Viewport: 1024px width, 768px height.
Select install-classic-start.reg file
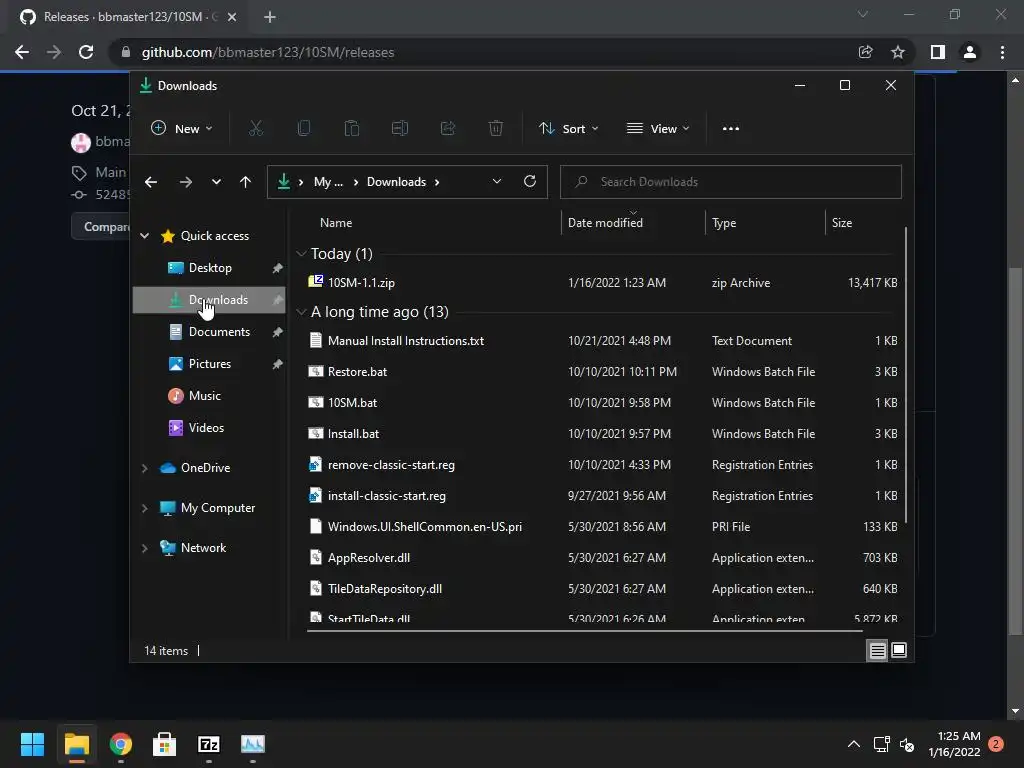(602, 496)
